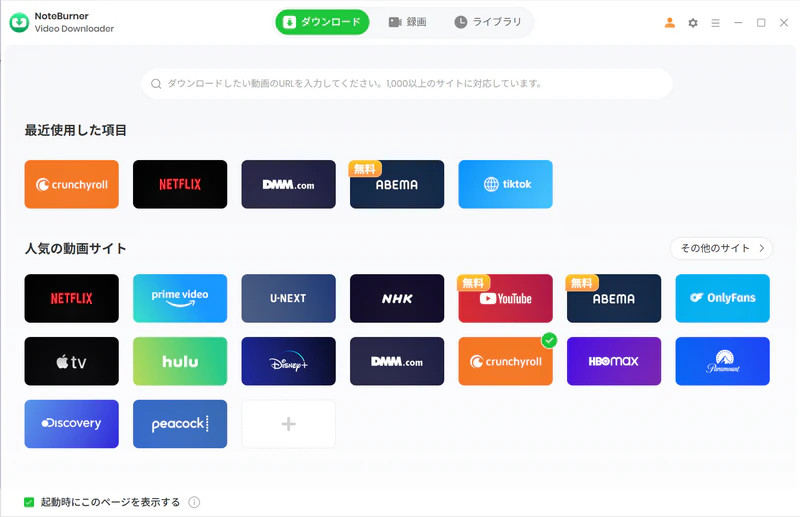Minimize the NoteBurner window
The height and width of the screenshot is (517, 800).
point(738,22)
